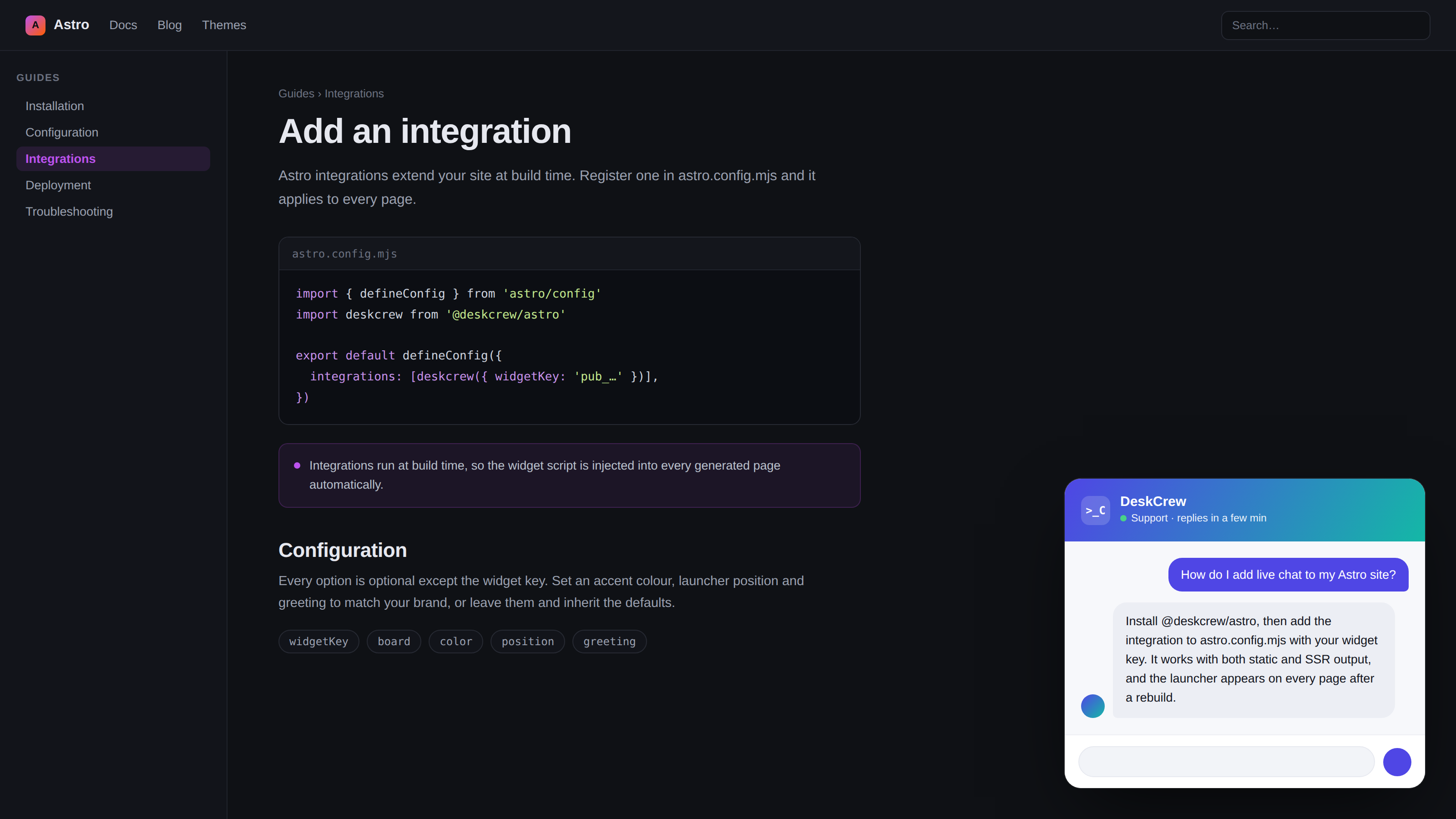Click Support replies in a few min text
The image size is (1456, 819).
[x=1198, y=518]
